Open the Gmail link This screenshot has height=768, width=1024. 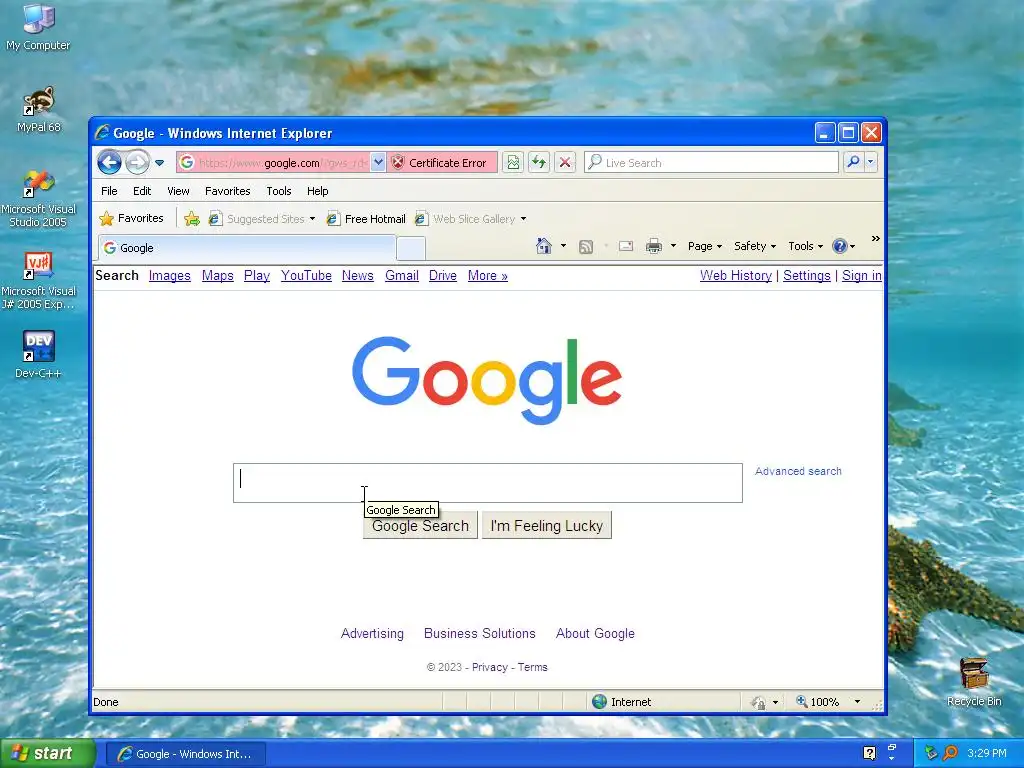(x=402, y=276)
